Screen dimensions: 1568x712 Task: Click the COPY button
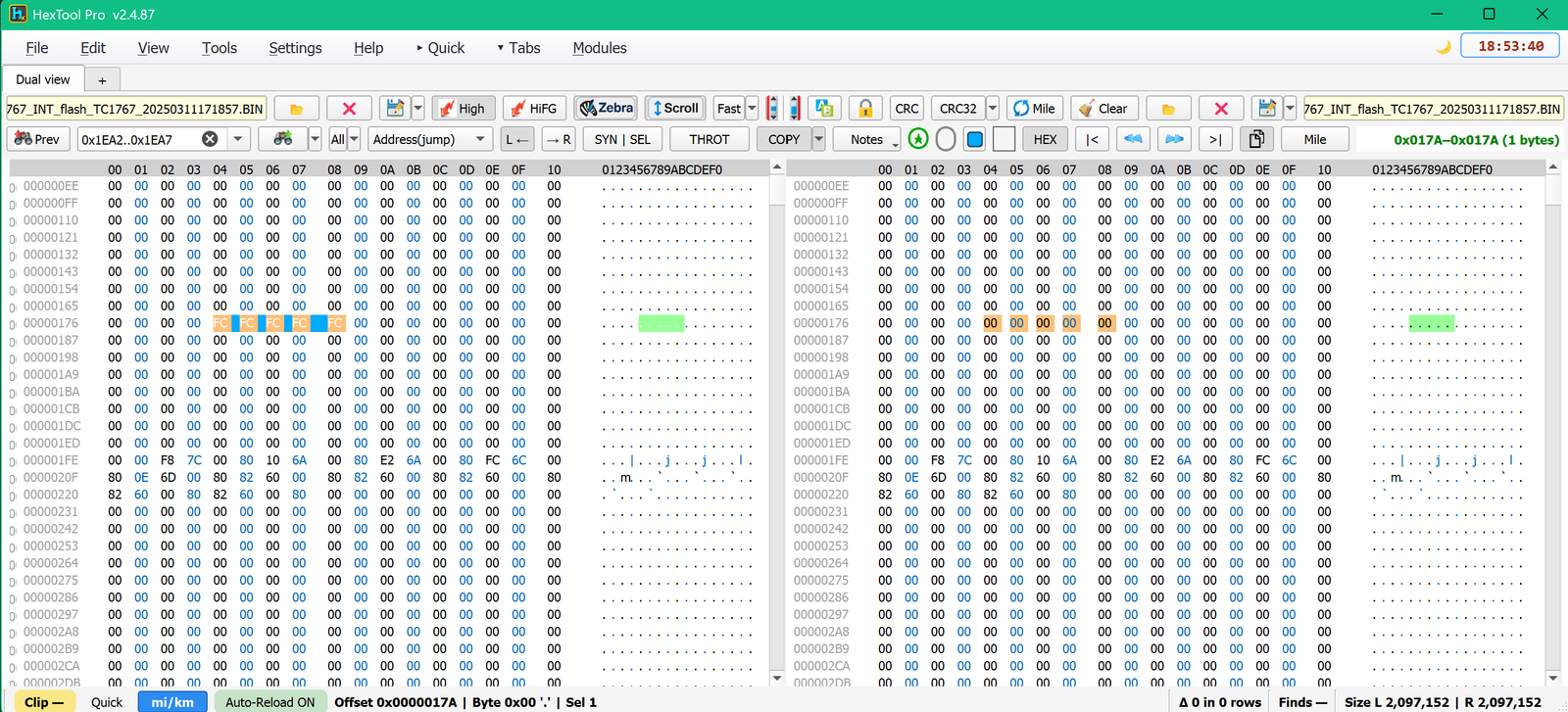point(784,139)
